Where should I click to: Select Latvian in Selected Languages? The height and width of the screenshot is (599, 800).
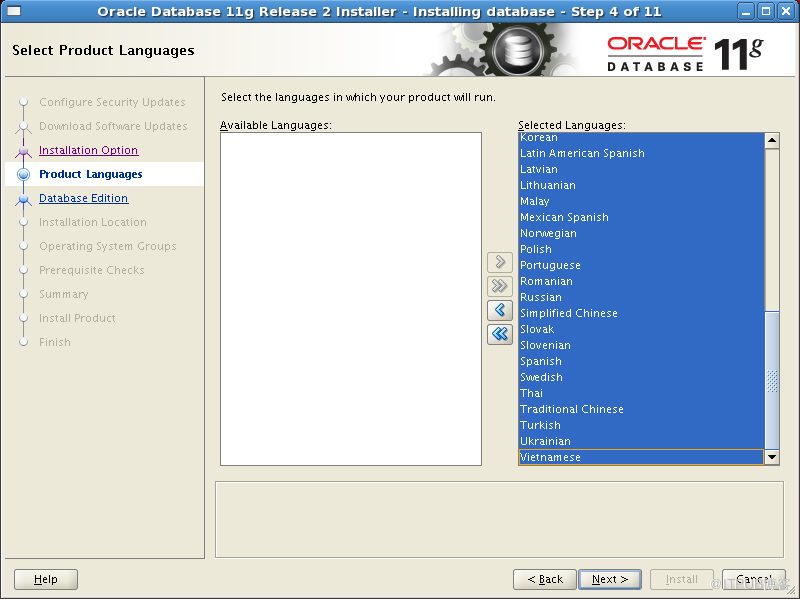point(641,169)
